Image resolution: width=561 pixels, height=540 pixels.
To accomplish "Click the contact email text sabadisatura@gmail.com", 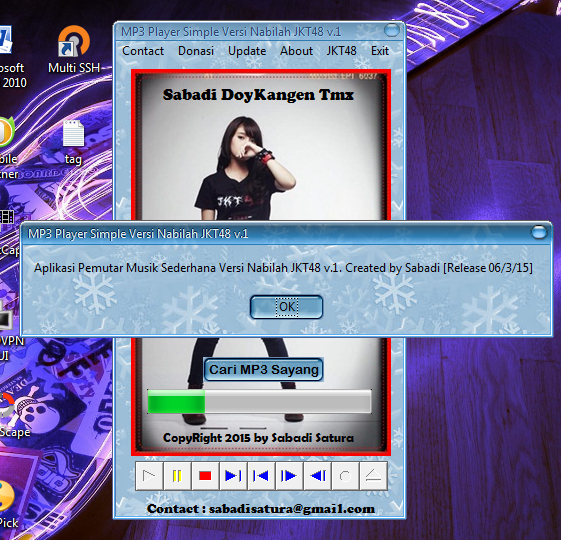I will (292, 509).
